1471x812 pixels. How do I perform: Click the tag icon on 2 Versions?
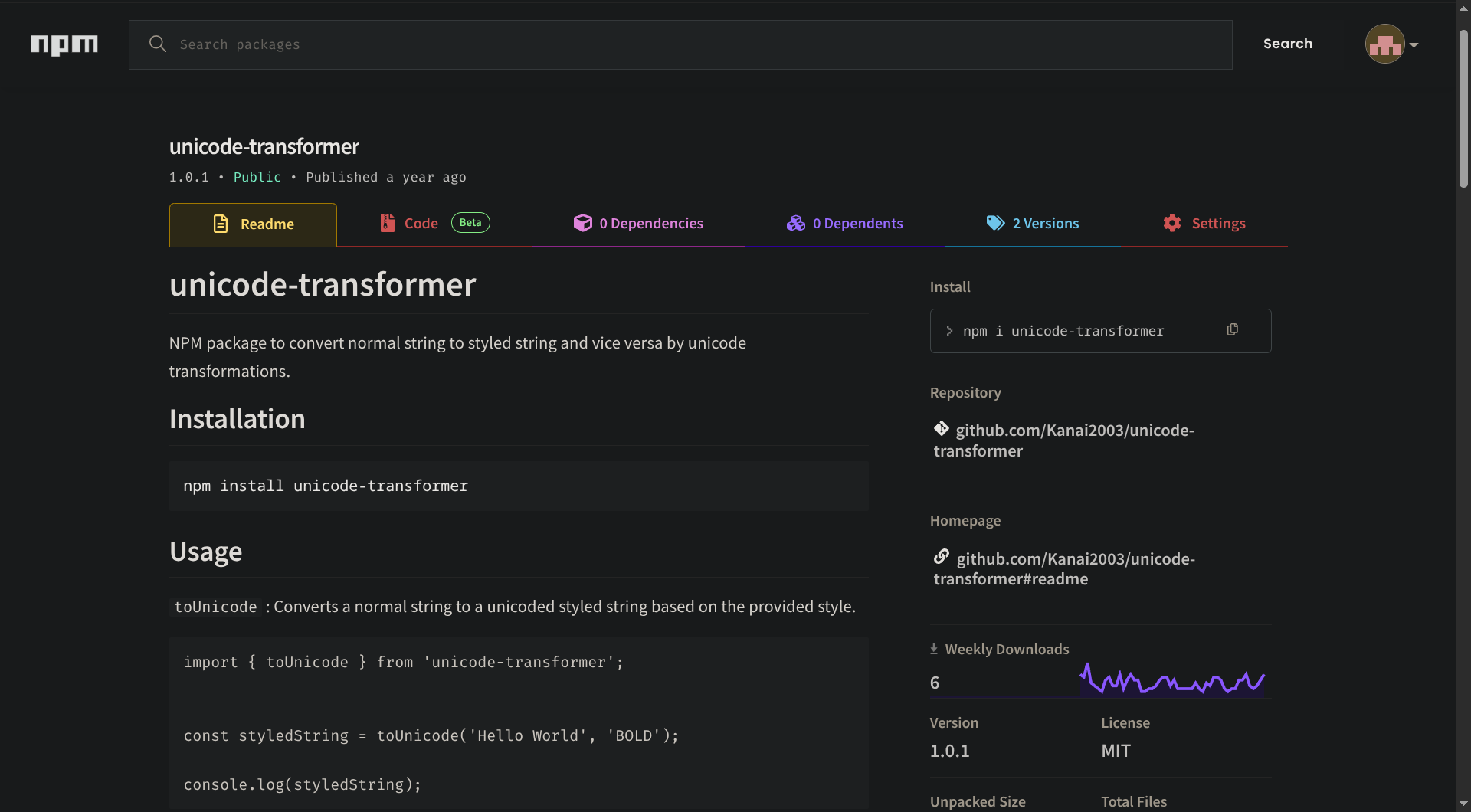(x=995, y=223)
